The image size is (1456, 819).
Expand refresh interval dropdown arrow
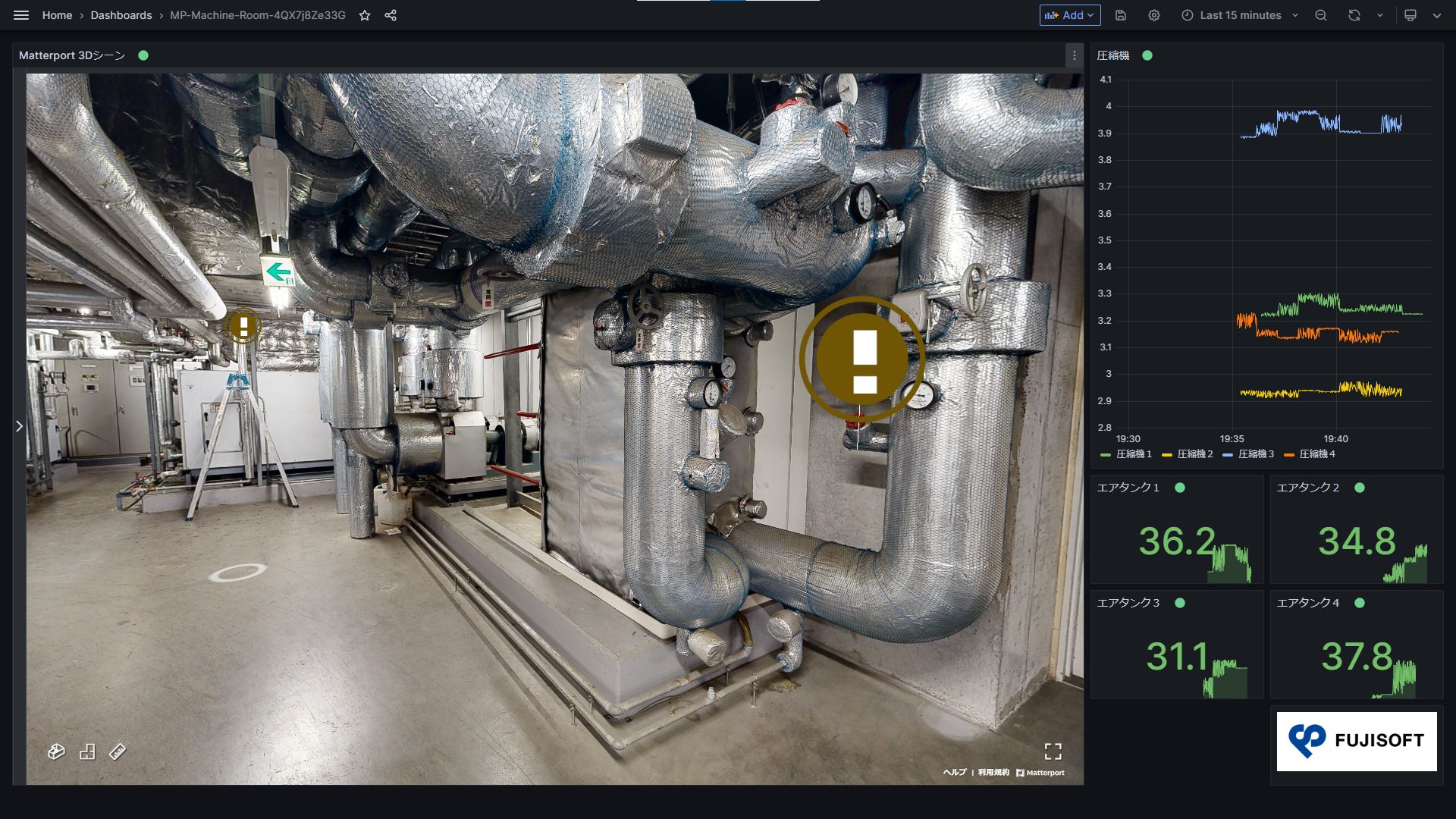click(x=1379, y=15)
